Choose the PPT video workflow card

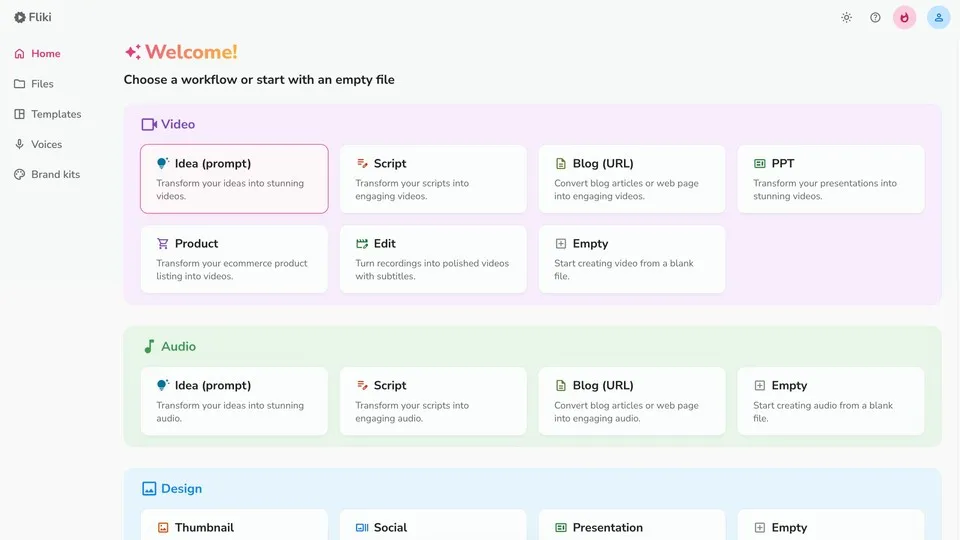(831, 179)
